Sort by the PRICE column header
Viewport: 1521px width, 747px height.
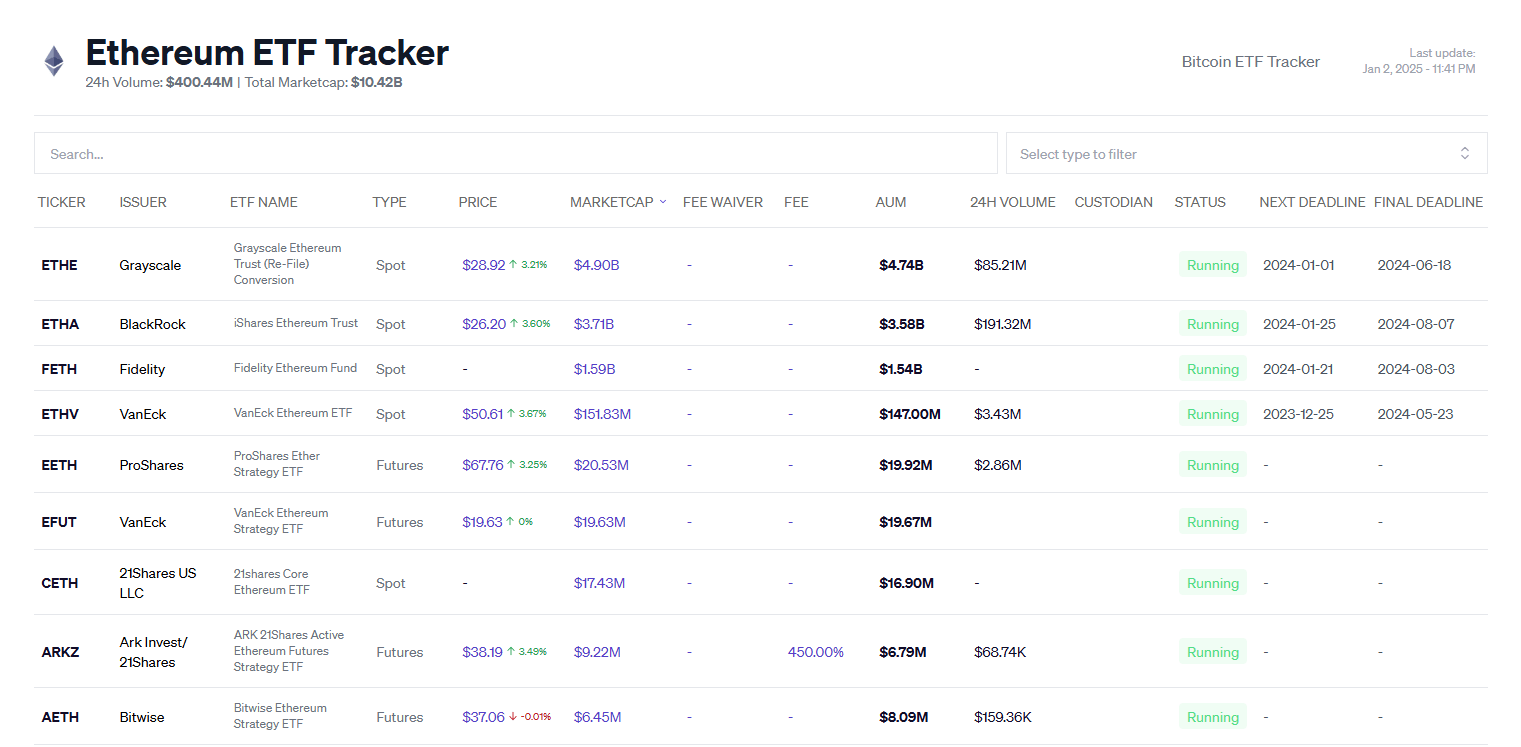tap(478, 202)
